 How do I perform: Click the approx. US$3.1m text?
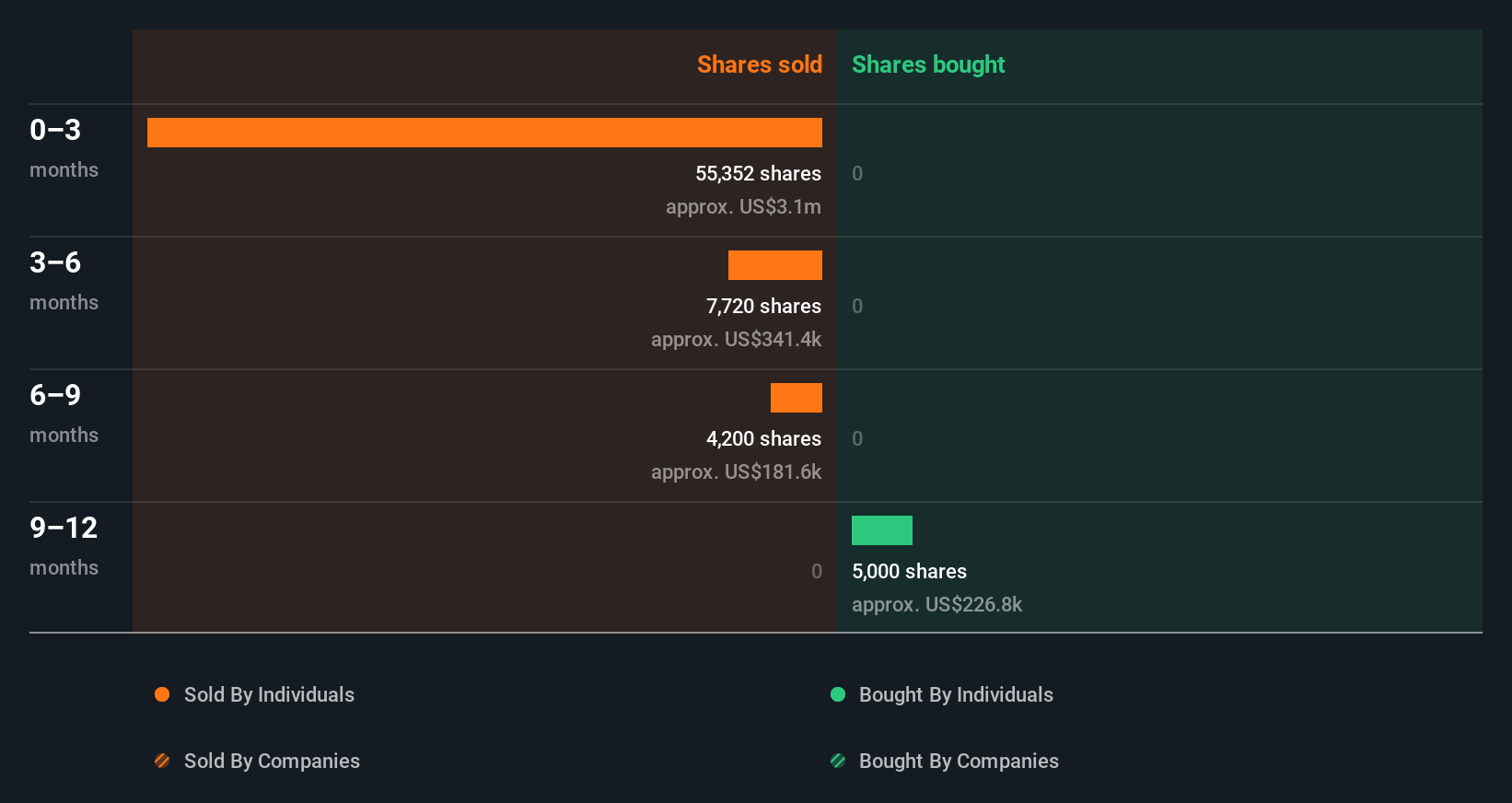click(x=743, y=207)
